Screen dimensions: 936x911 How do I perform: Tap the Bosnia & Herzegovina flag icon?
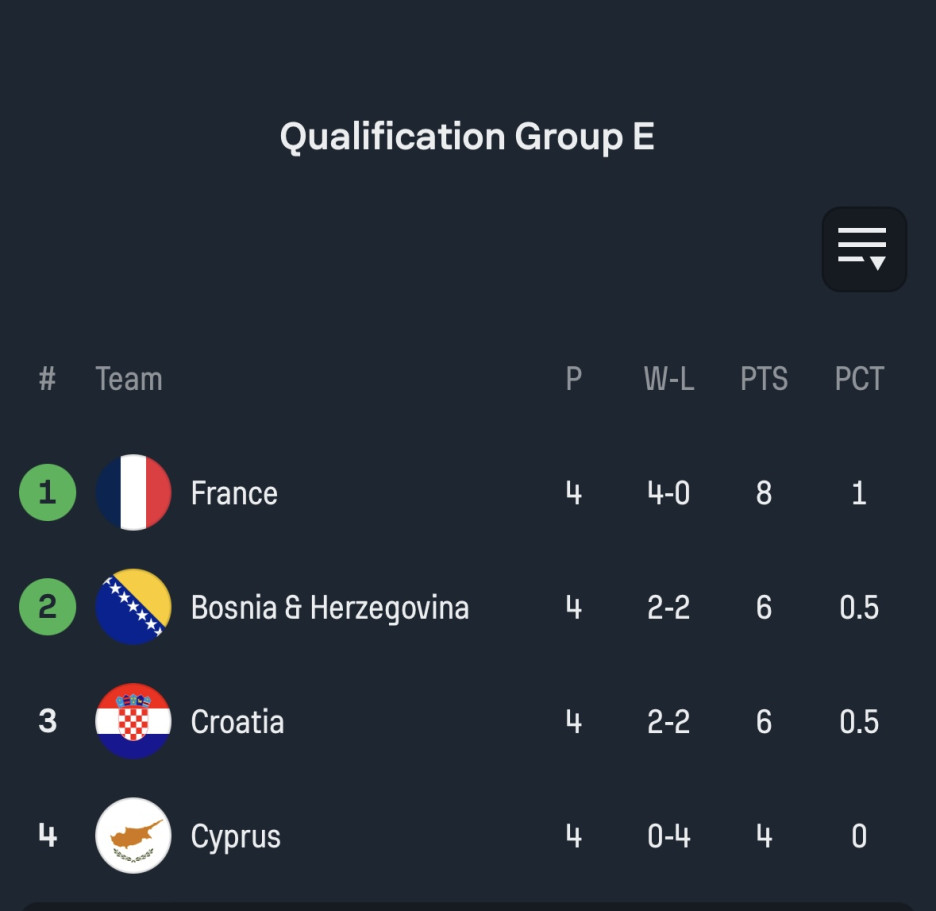134,607
